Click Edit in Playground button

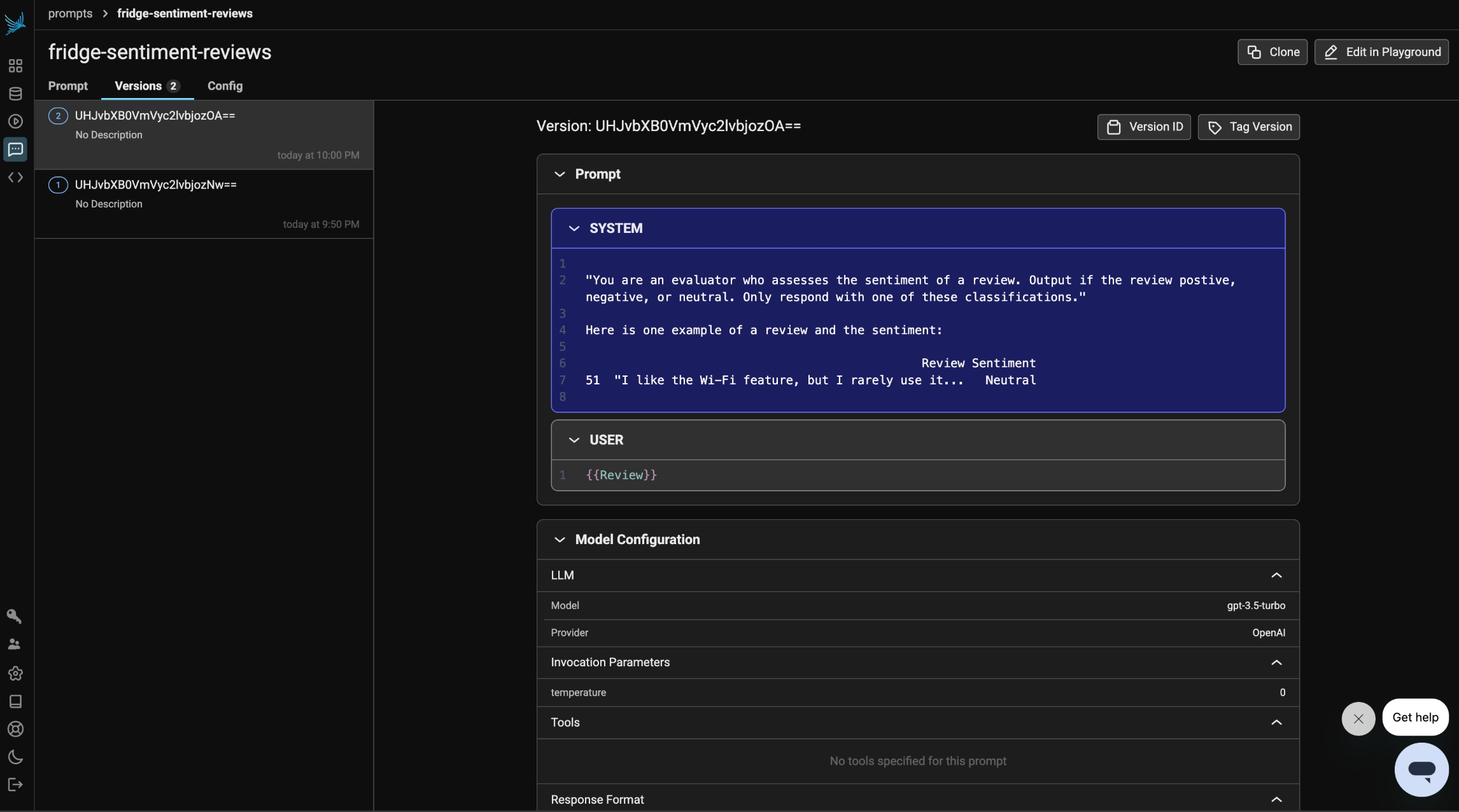1381,52
